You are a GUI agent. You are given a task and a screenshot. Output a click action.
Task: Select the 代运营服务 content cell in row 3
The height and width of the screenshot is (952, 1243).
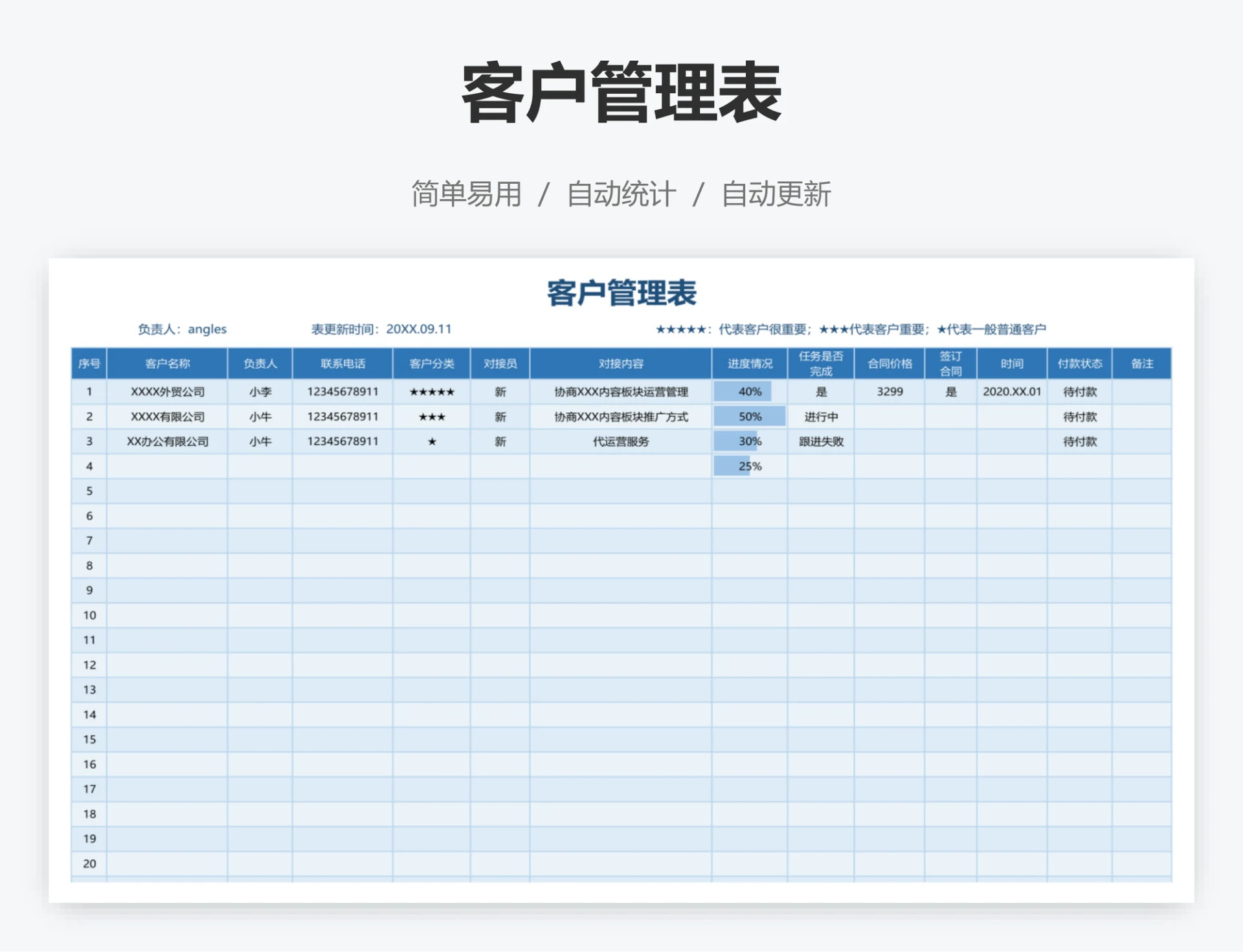click(x=621, y=441)
